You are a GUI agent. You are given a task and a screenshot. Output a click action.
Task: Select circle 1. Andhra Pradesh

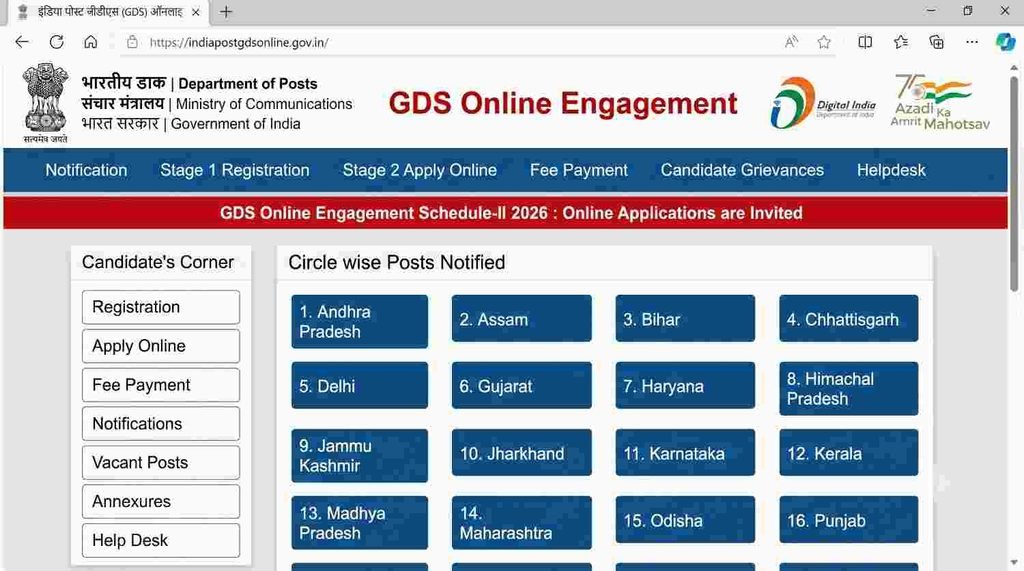360,321
